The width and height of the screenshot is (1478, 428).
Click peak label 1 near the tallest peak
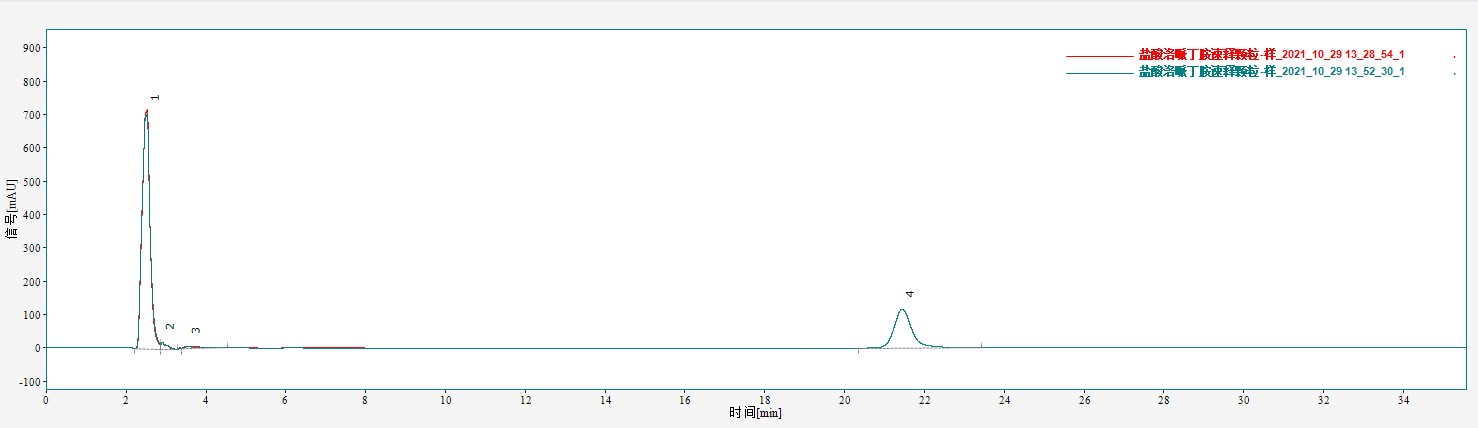[155, 98]
